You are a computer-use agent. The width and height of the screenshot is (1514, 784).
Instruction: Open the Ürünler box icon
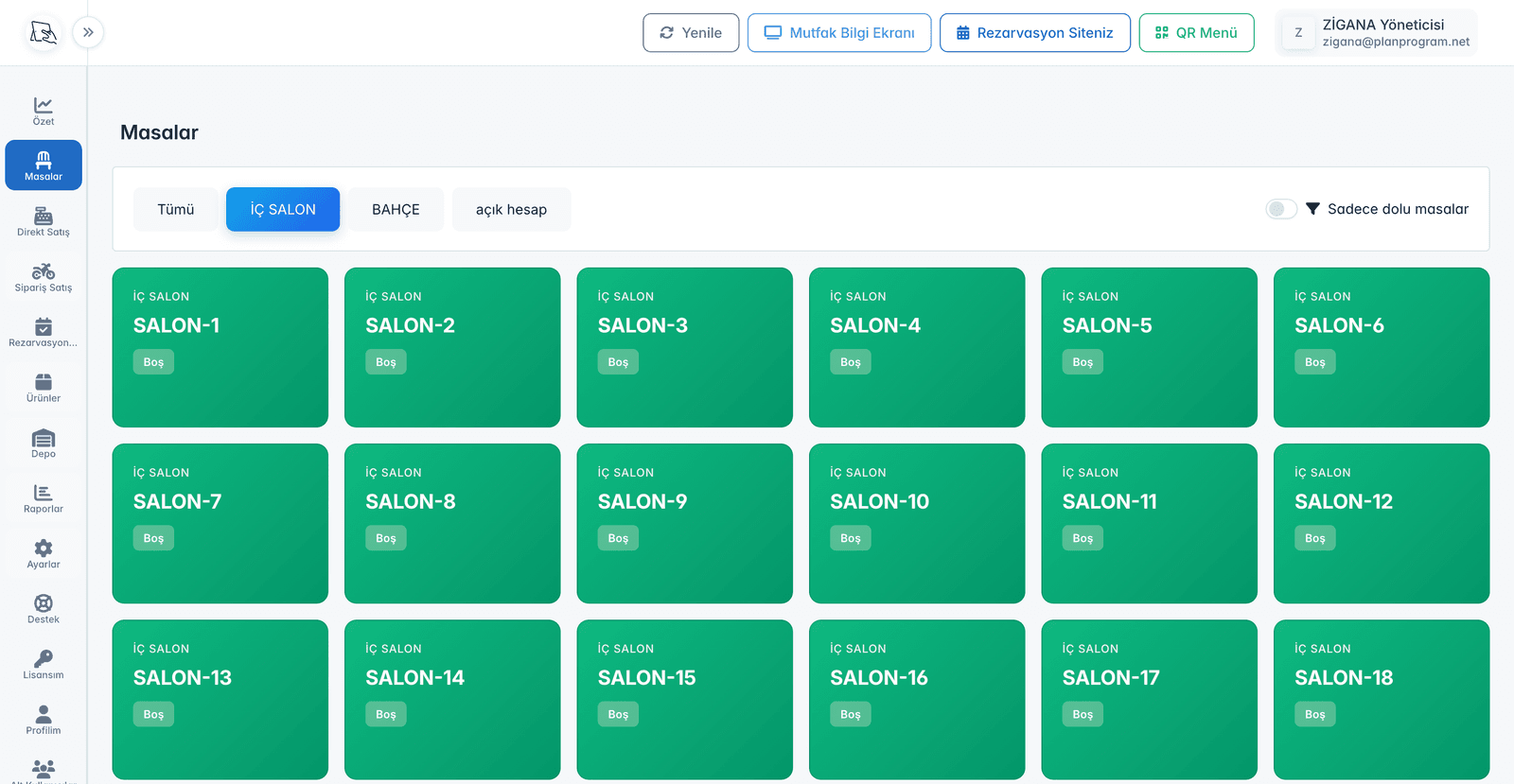(44, 382)
